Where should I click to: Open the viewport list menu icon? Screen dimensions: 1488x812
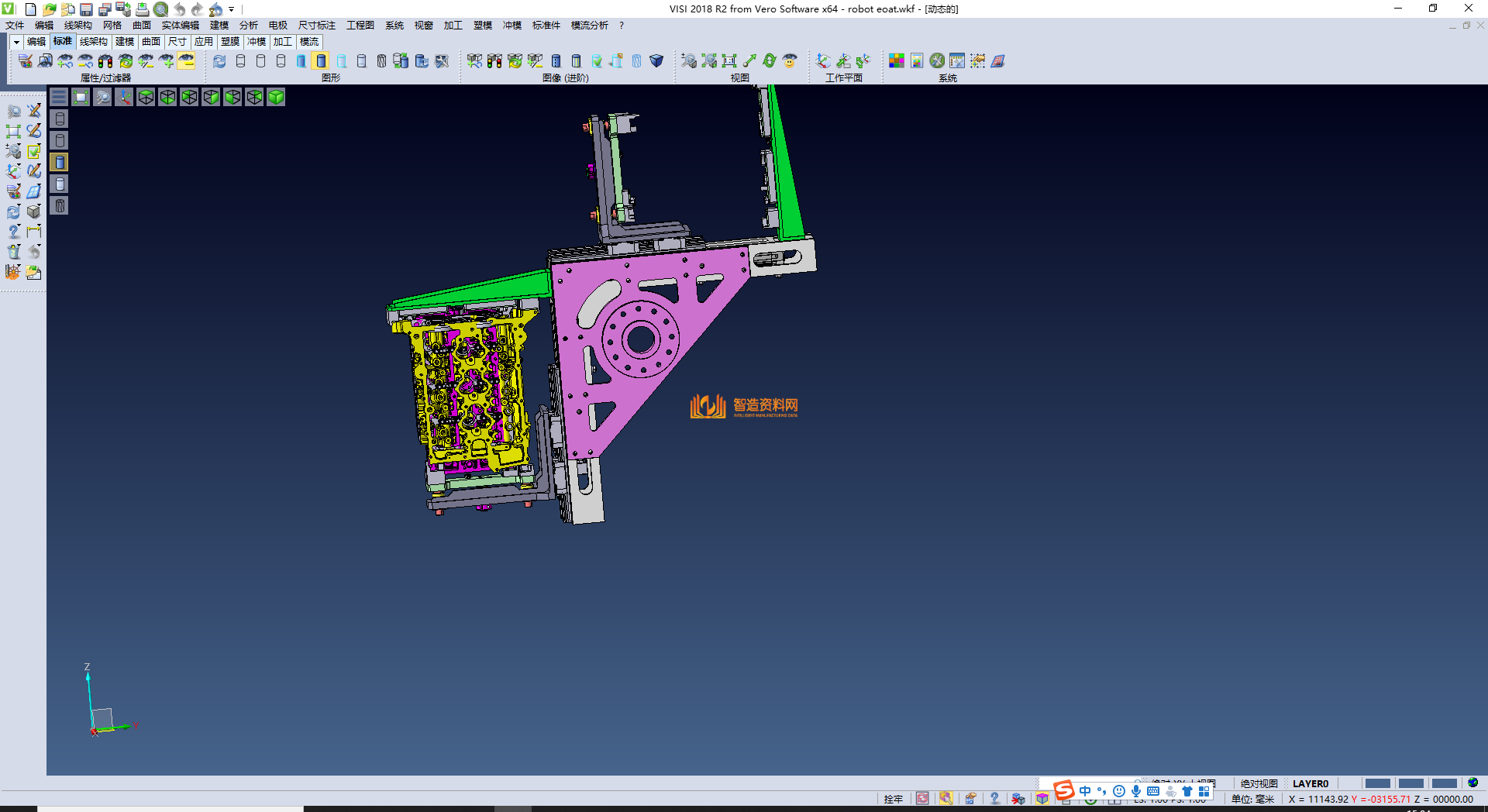point(59,97)
